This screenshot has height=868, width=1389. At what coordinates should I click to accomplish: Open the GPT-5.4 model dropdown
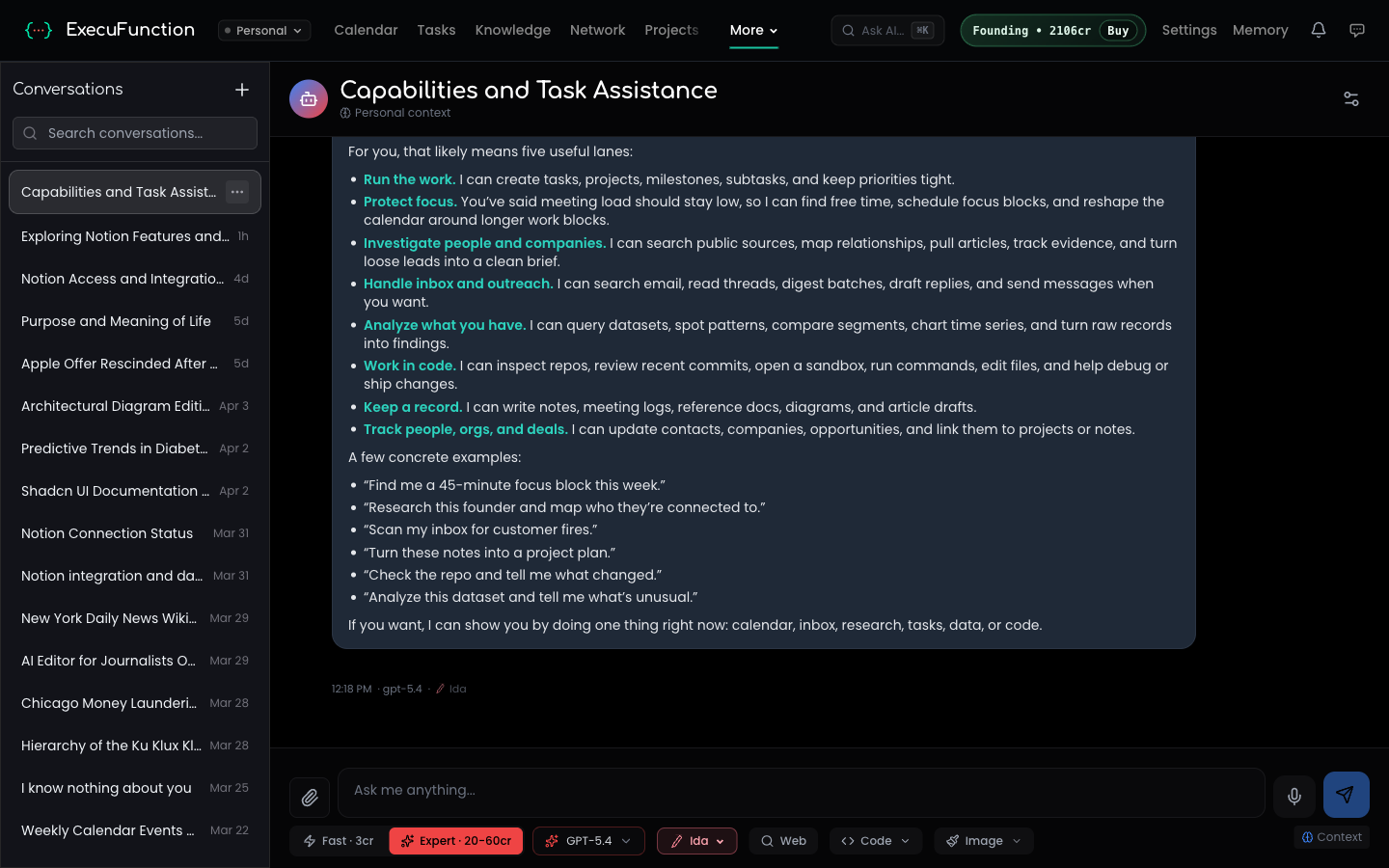click(588, 840)
